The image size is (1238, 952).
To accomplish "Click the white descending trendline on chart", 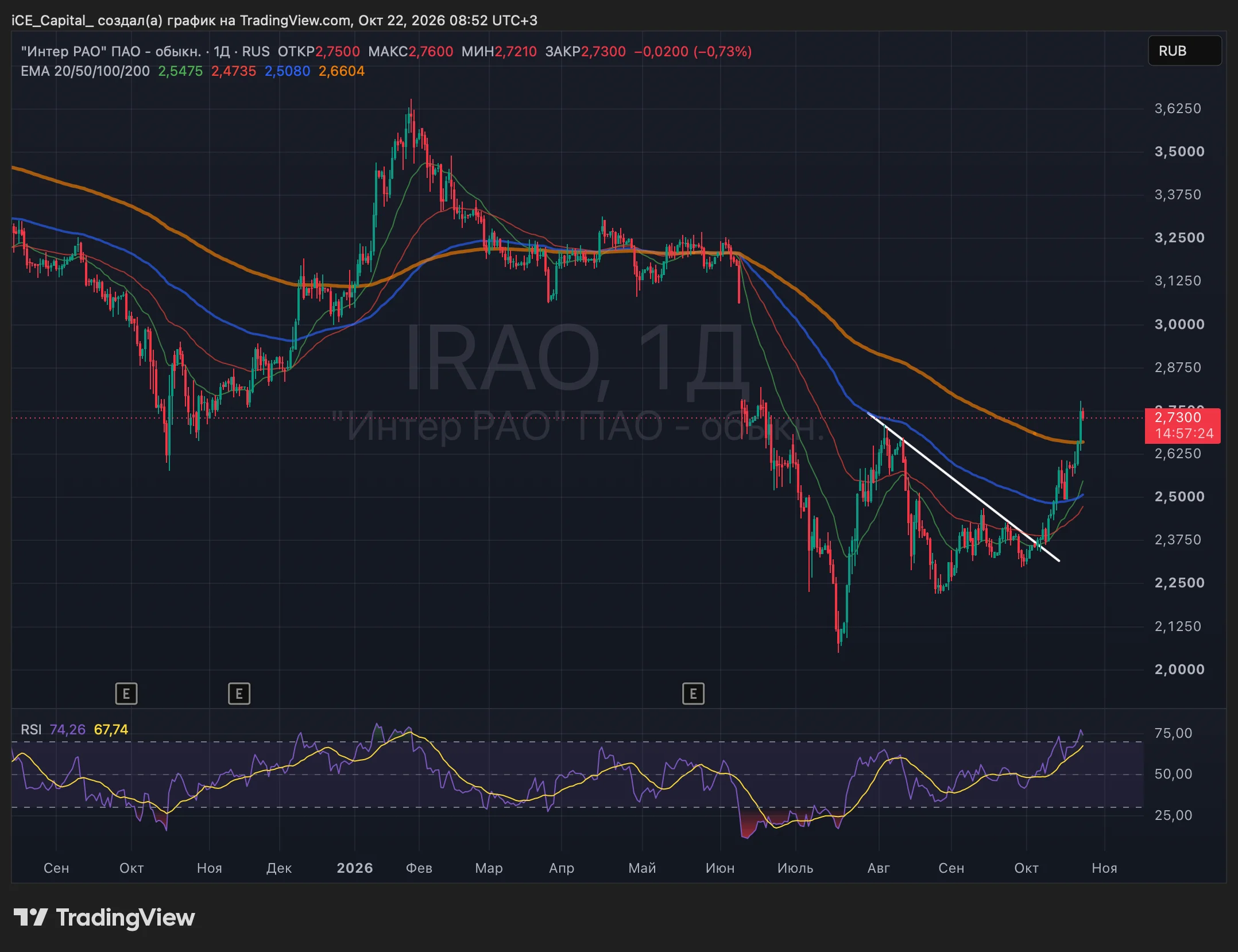I will (x=963, y=486).
